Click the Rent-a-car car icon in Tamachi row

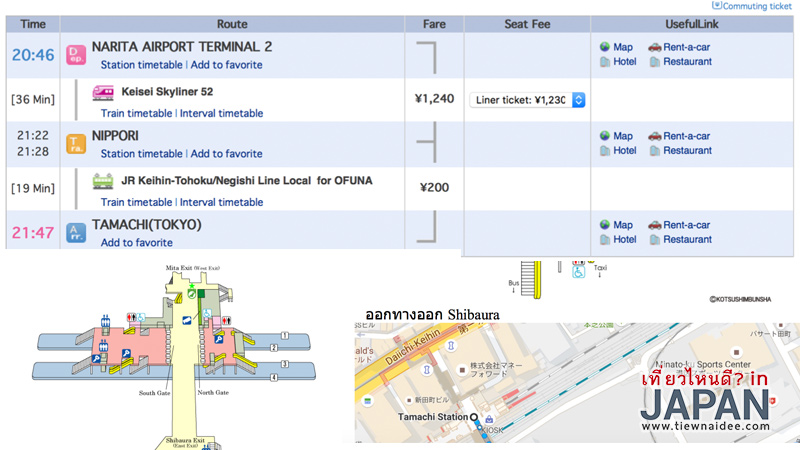tap(655, 225)
